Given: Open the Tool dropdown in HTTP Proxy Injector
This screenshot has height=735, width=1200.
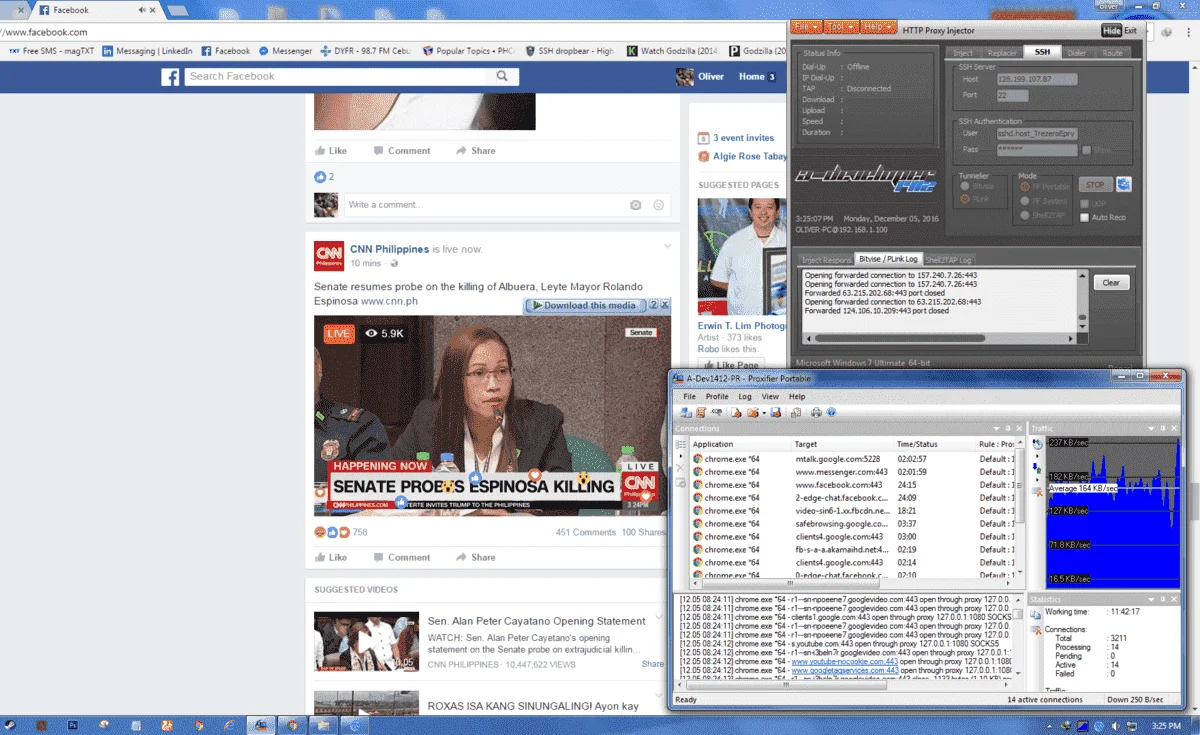Looking at the screenshot, I should [x=841, y=27].
